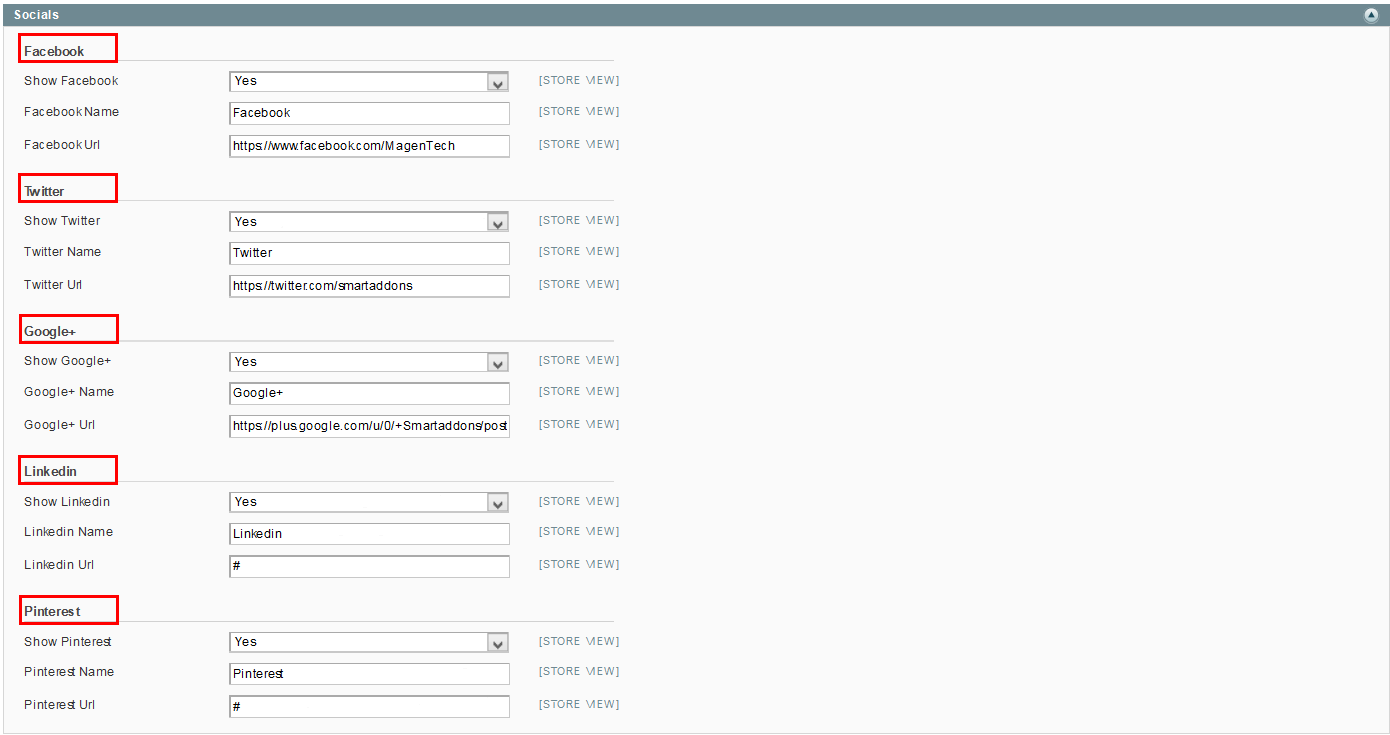Open the Show Twitter dropdown
Image resolution: width=1390 pixels, height=735 pixels.
[x=369, y=222]
